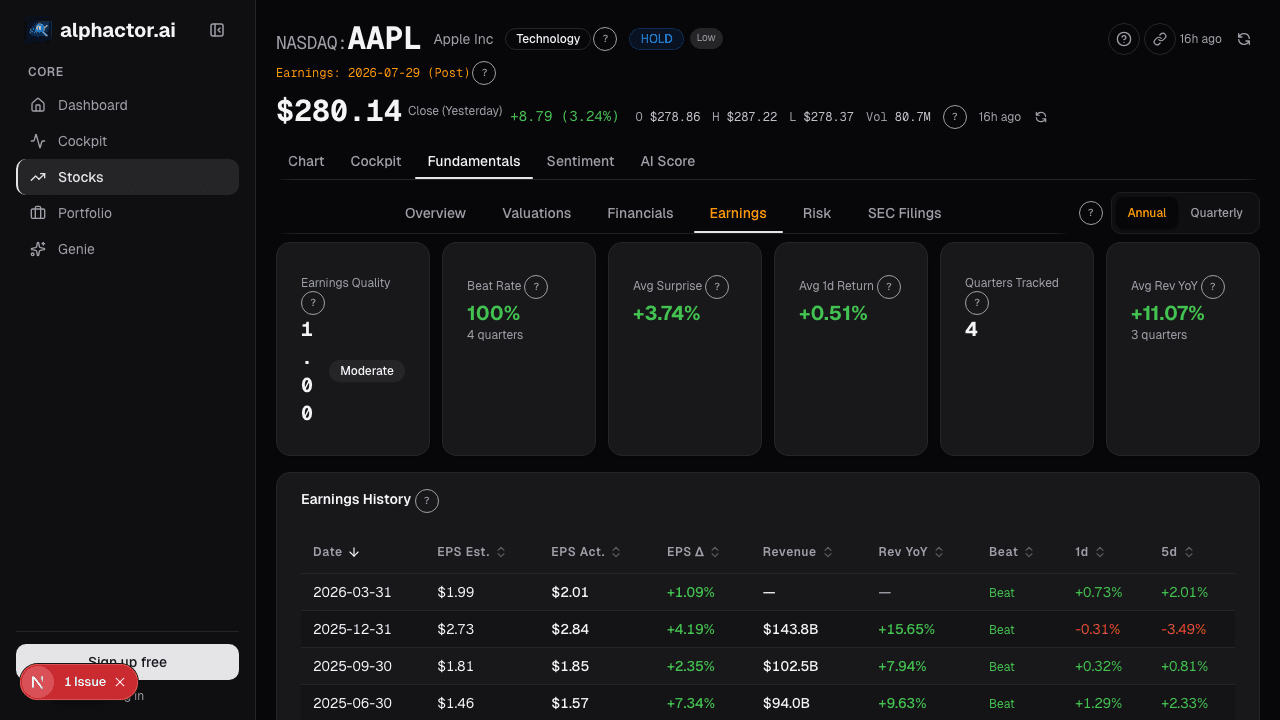Open Portfolio in sidebar
Image resolution: width=1280 pixels, height=720 pixels.
[x=127, y=213]
